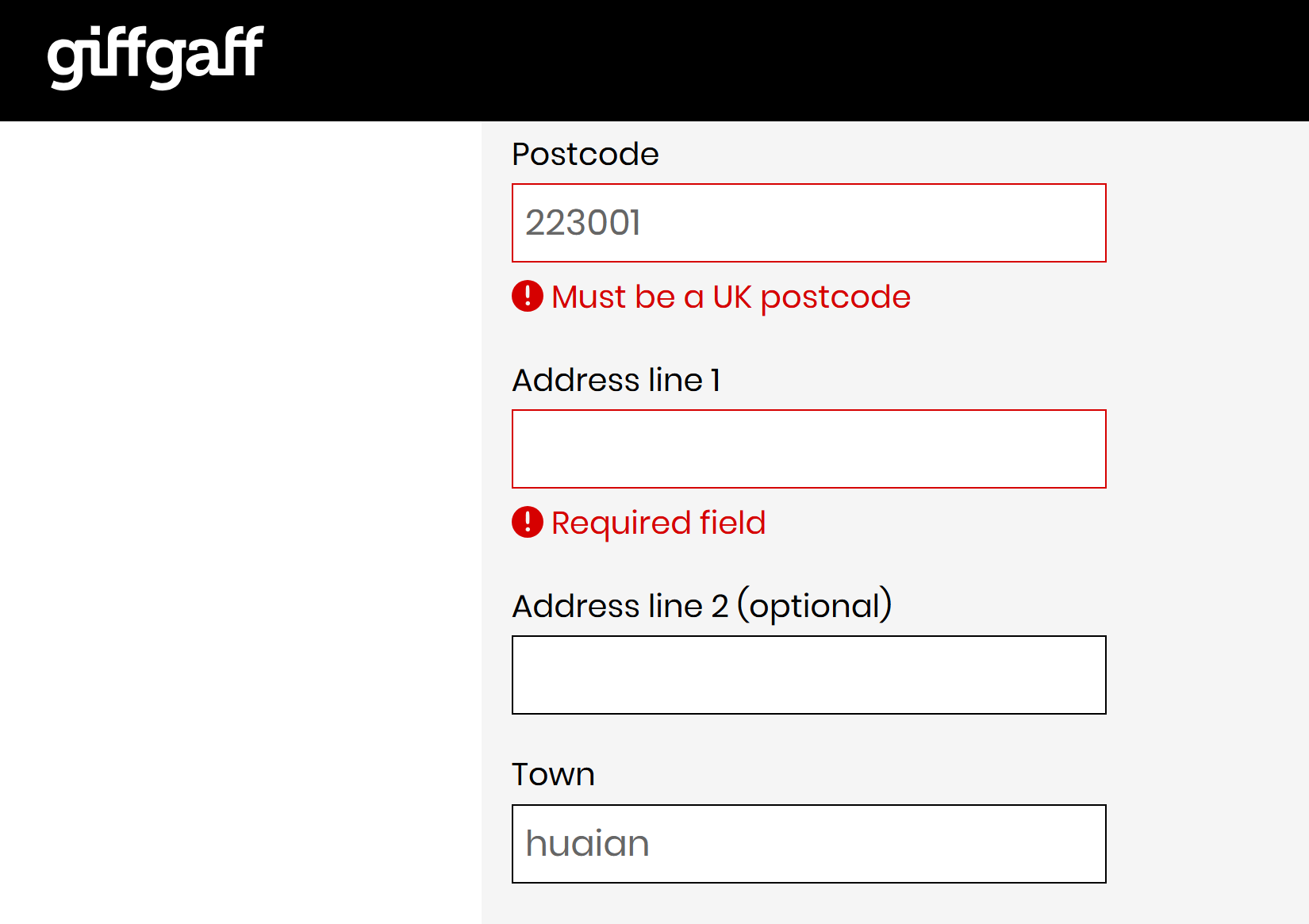Click the word '(optional)' in the address label

pos(815,606)
